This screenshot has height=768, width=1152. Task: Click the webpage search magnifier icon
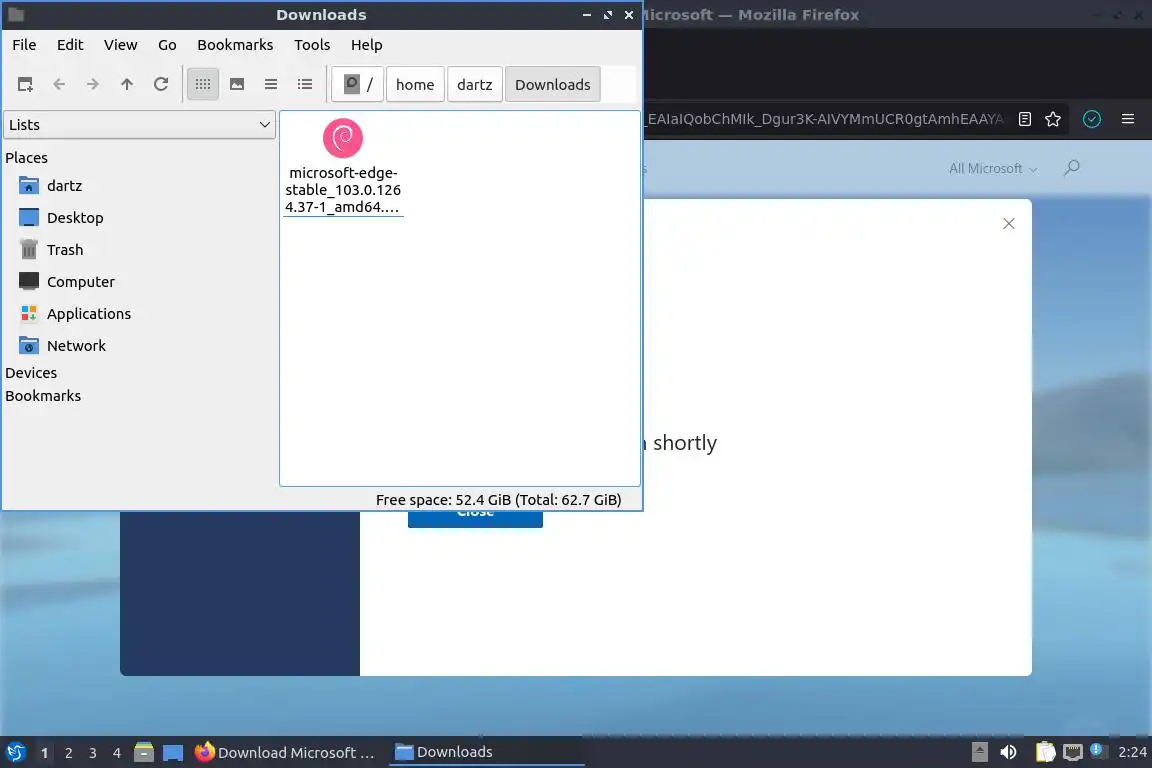click(1072, 168)
